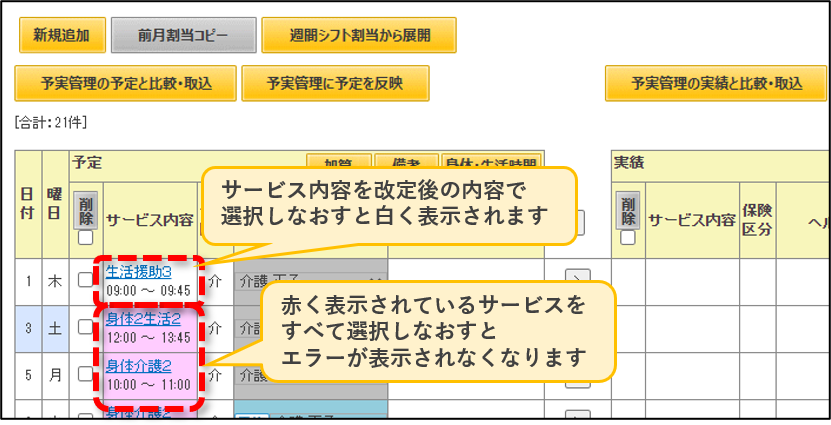This screenshot has width=831, height=425.
Task: Check the row checkbox for day 1 木
Action: click(x=85, y=280)
